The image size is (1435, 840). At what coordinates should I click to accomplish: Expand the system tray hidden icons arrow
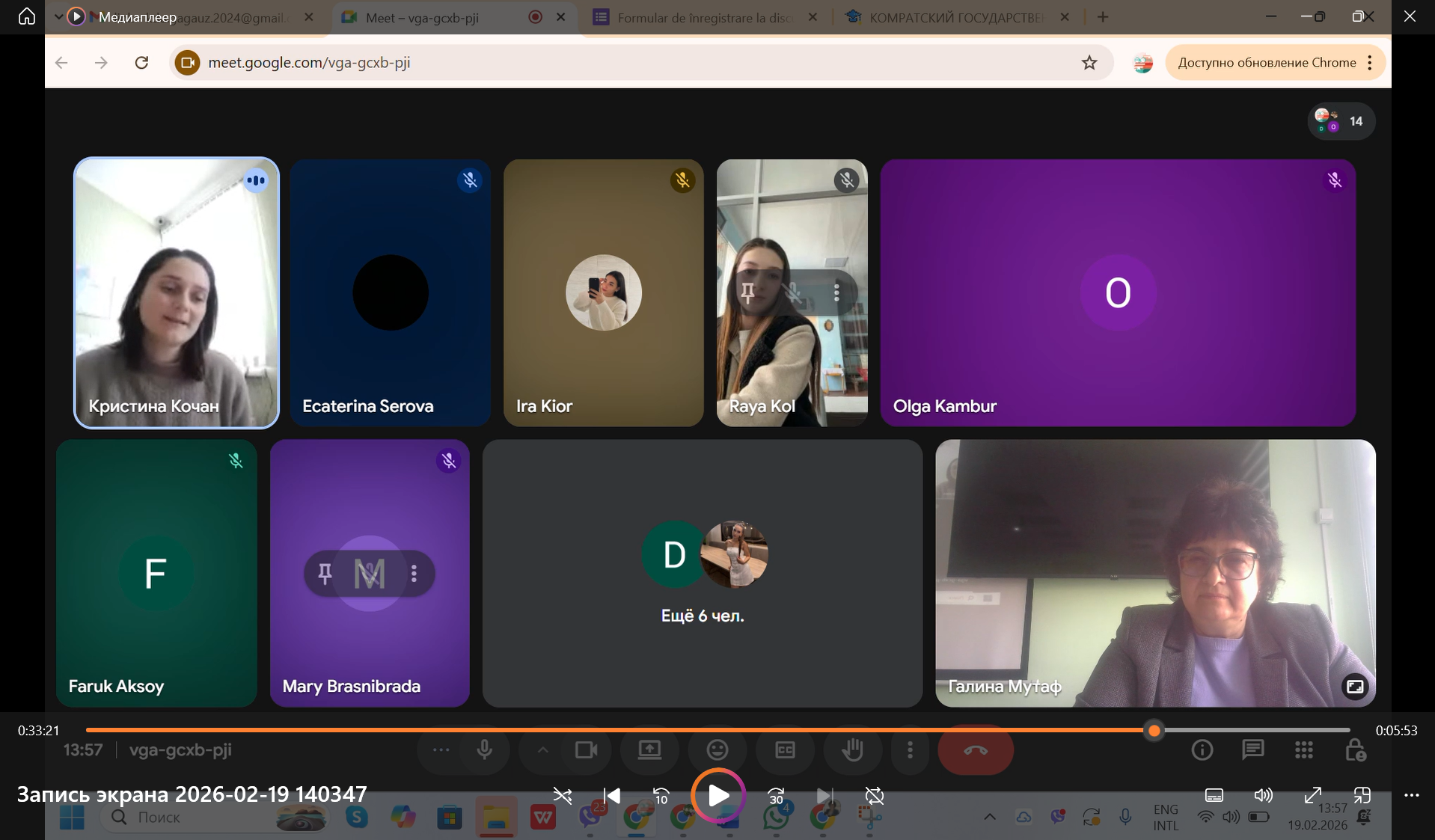click(989, 817)
